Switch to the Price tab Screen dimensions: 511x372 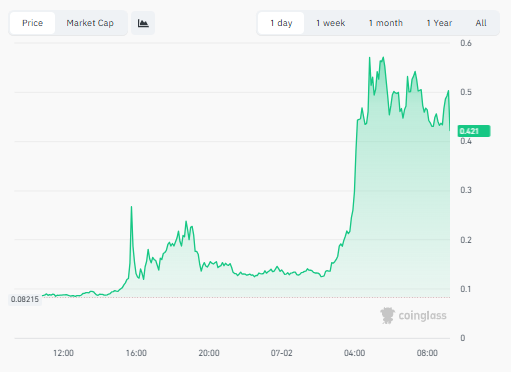pos(32,23)
